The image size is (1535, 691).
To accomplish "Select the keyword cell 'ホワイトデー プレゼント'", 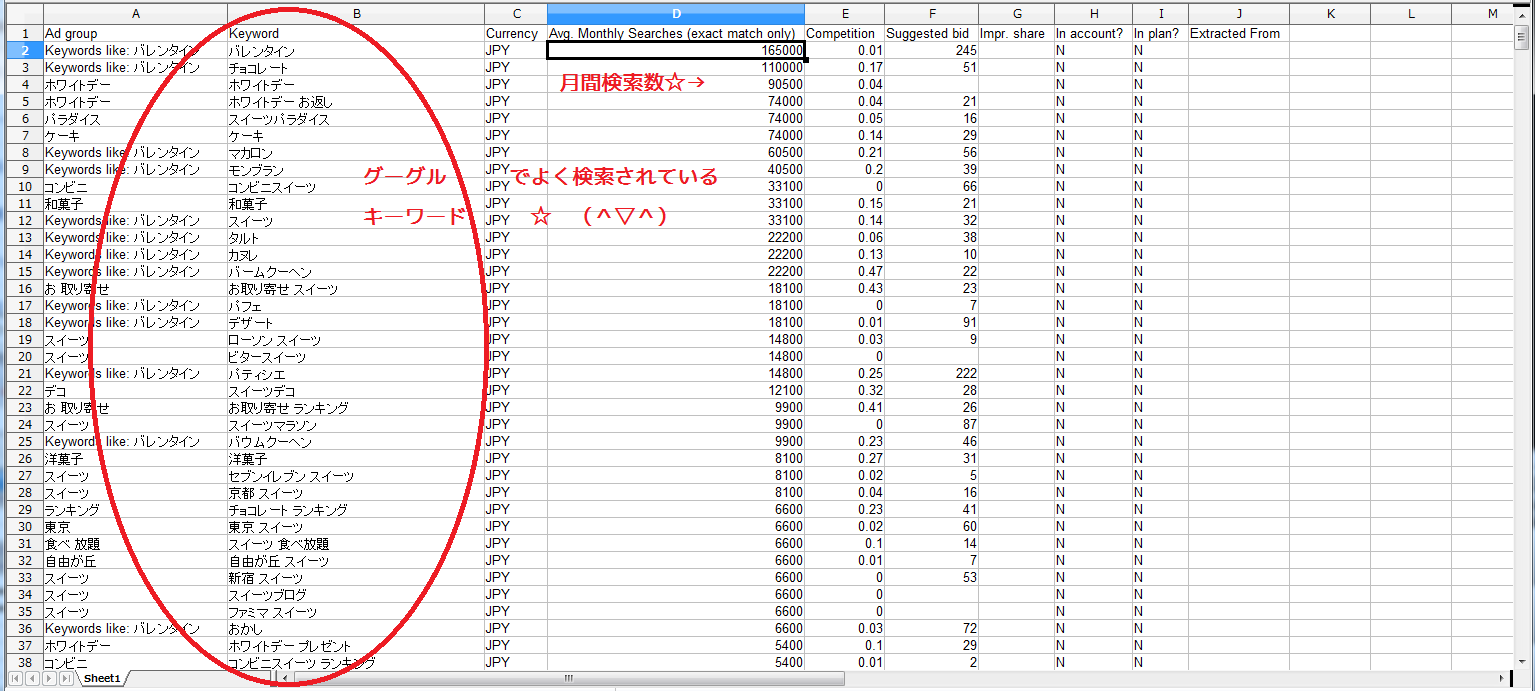I will (356, 645).
